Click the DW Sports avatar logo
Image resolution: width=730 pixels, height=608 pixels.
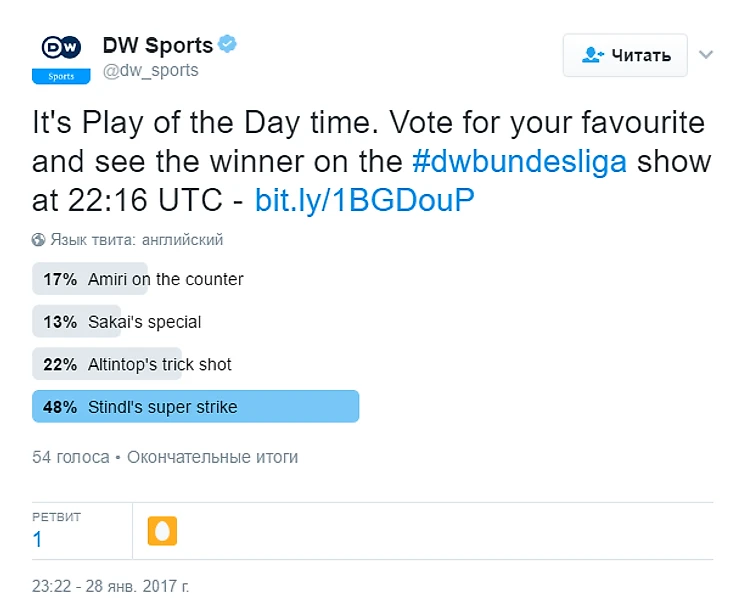click(x=61, y=57)
